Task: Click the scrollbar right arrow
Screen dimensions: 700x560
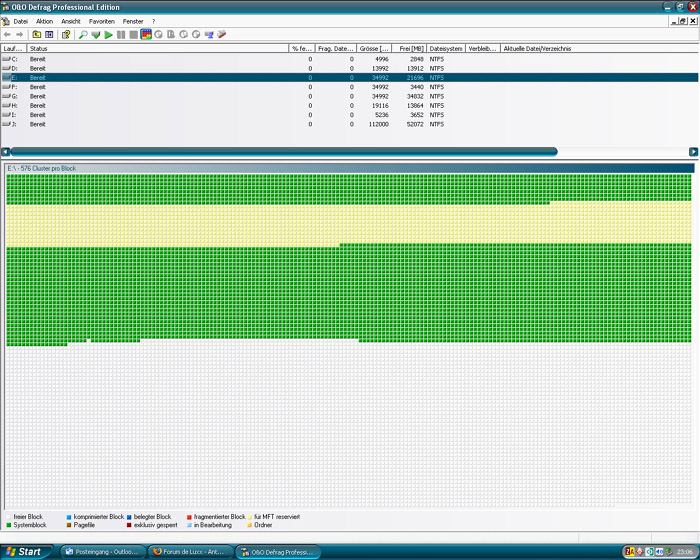Action: 693,152
